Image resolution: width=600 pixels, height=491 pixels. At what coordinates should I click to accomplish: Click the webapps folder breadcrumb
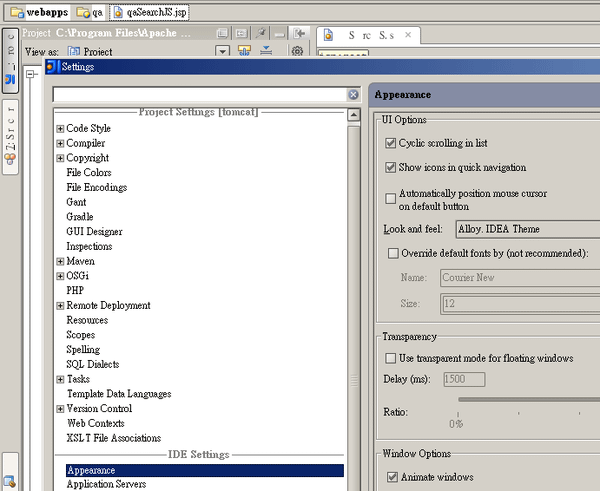[39, 12]
